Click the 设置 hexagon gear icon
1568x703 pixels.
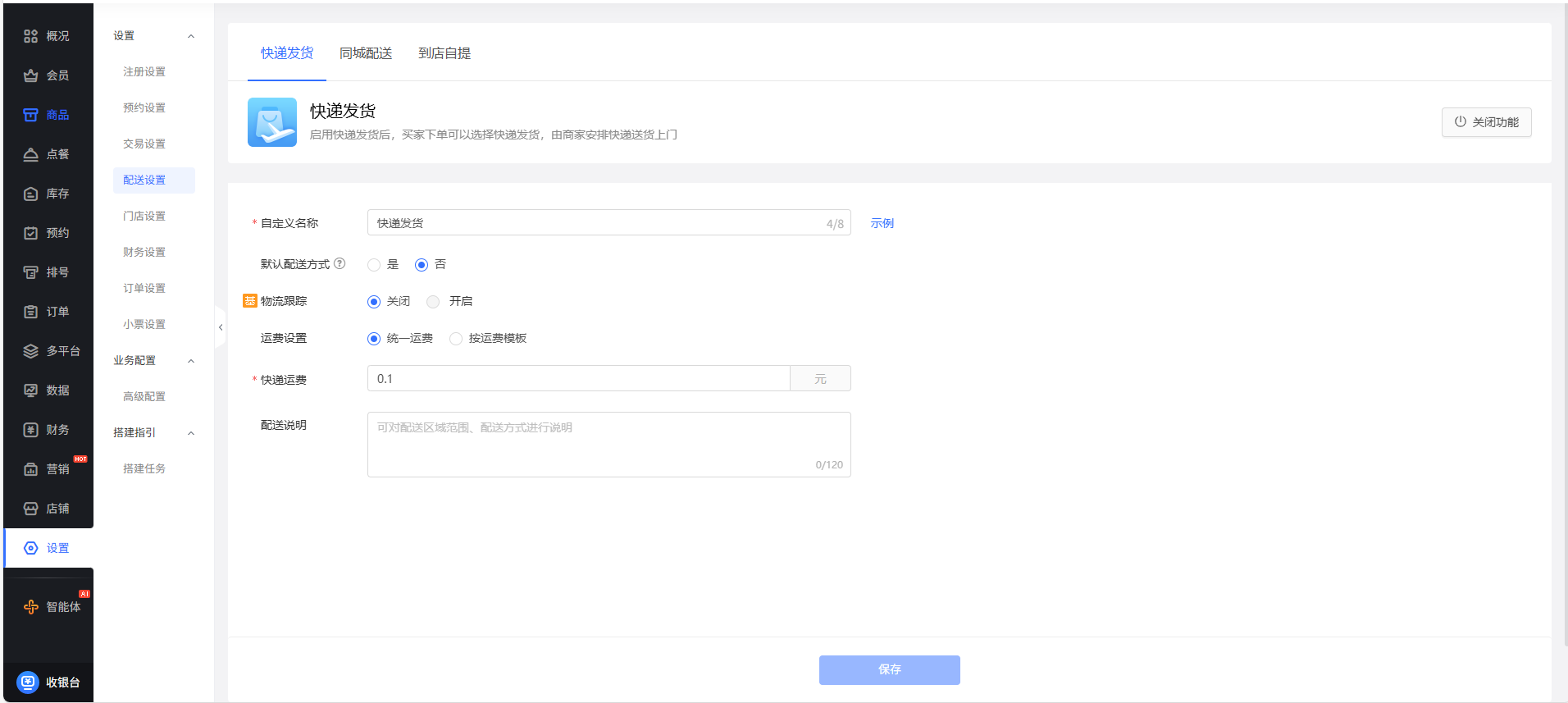point(30,548)
